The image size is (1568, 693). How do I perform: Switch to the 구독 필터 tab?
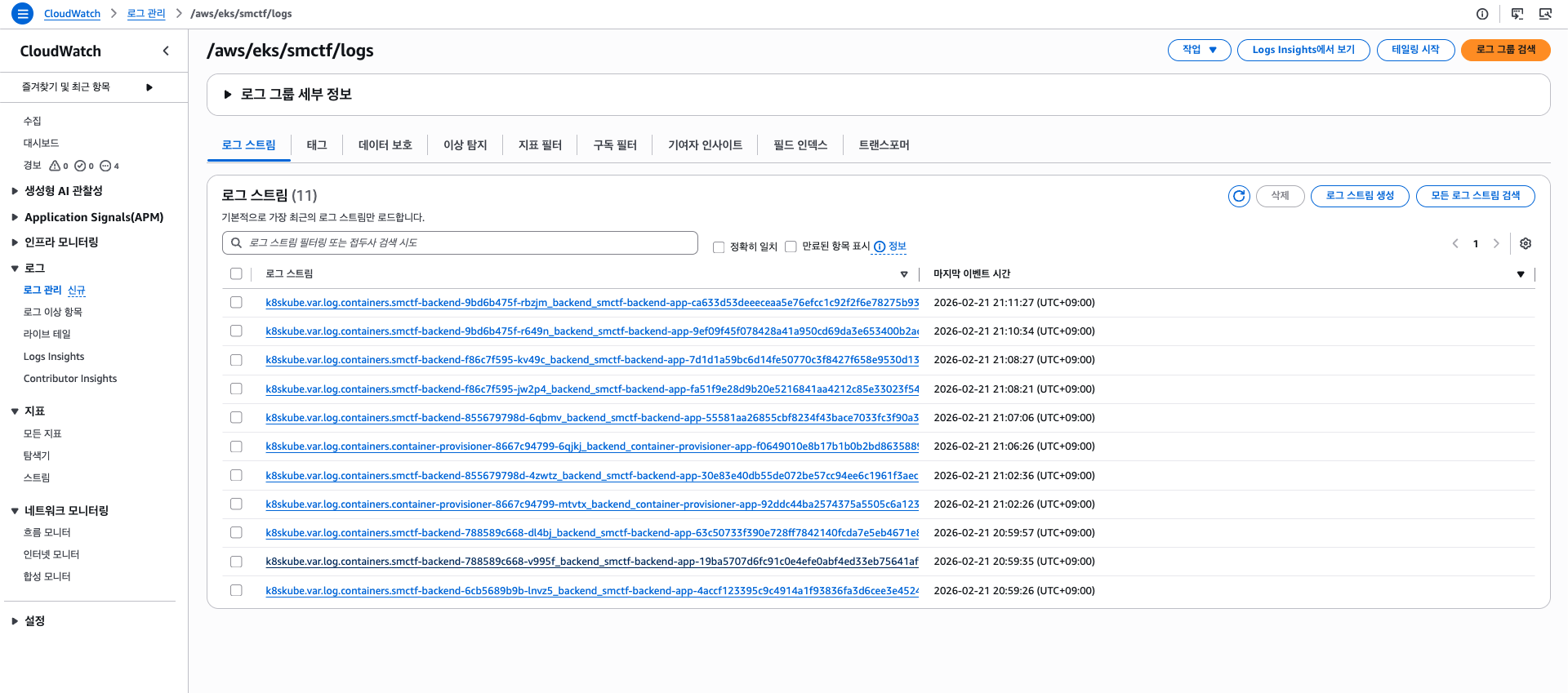[615, 145]
